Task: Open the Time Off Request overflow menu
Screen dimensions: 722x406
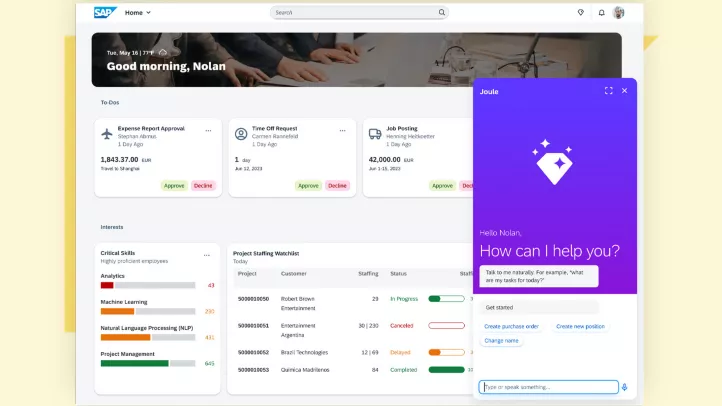Action: pyautogui.click(x=342, y=130)
